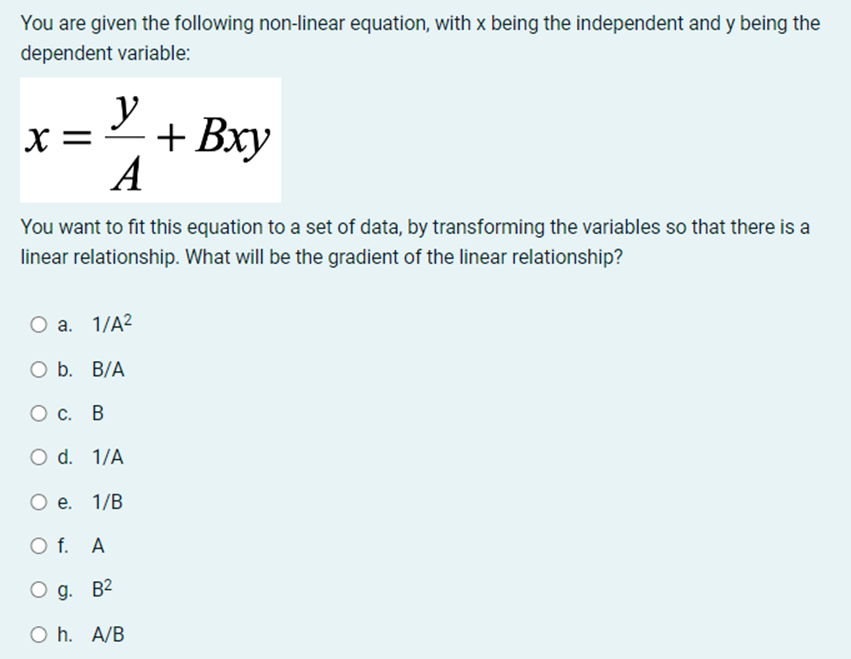Click the text mentioning non-linear equation
The image size is (851, 659).
click(420, 22)
